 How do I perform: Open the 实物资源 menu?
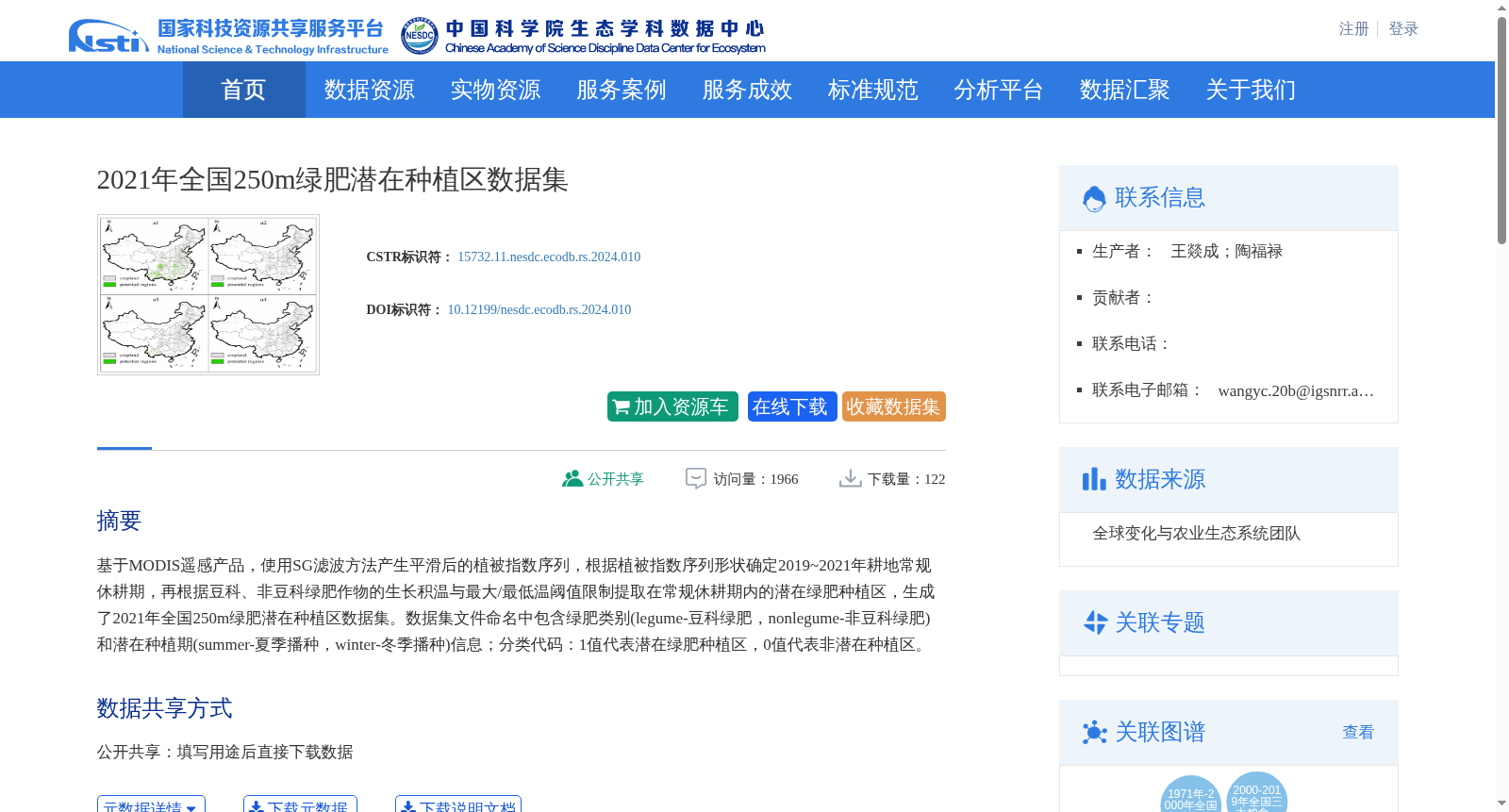point(495,90)
